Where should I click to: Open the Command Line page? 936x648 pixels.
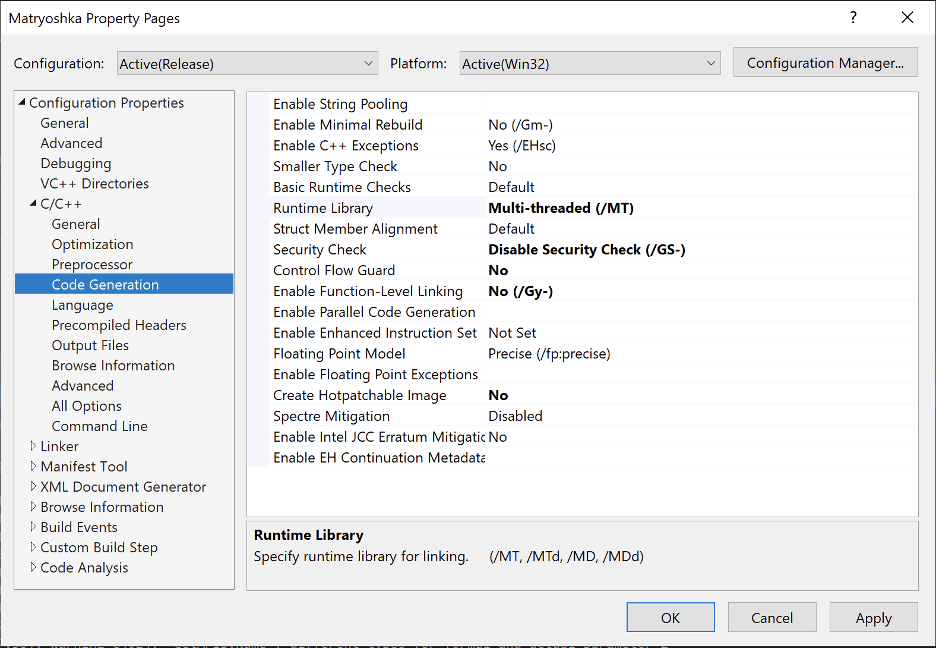(x=99, y=426)
